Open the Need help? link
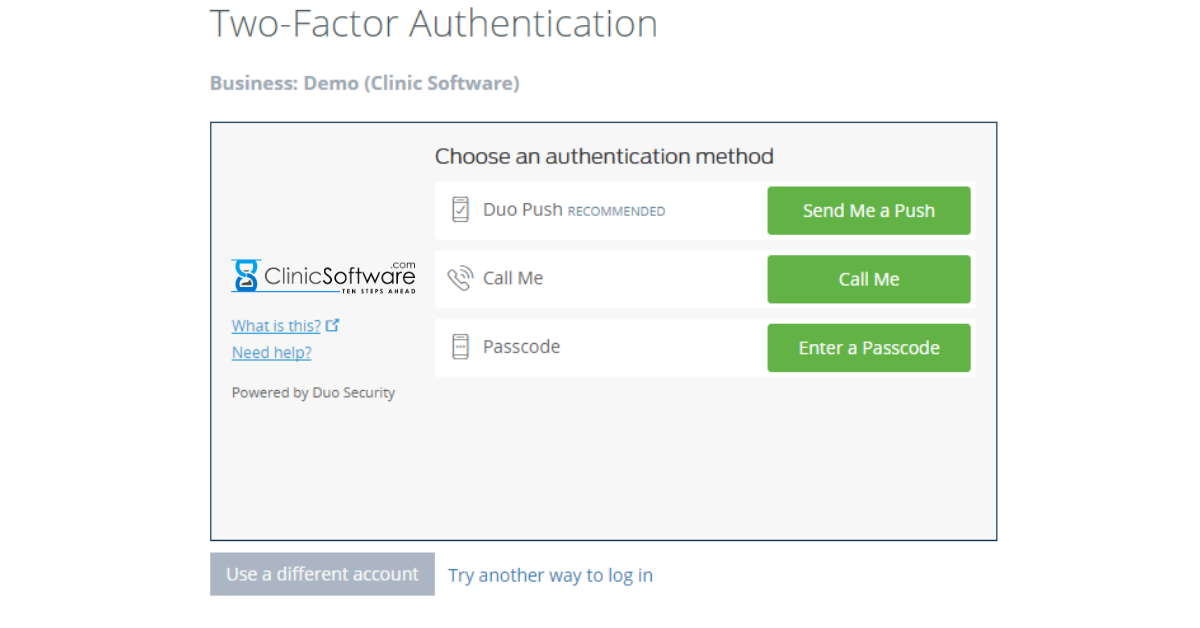This screenshot has width=1200, height=628. (271, 353)
